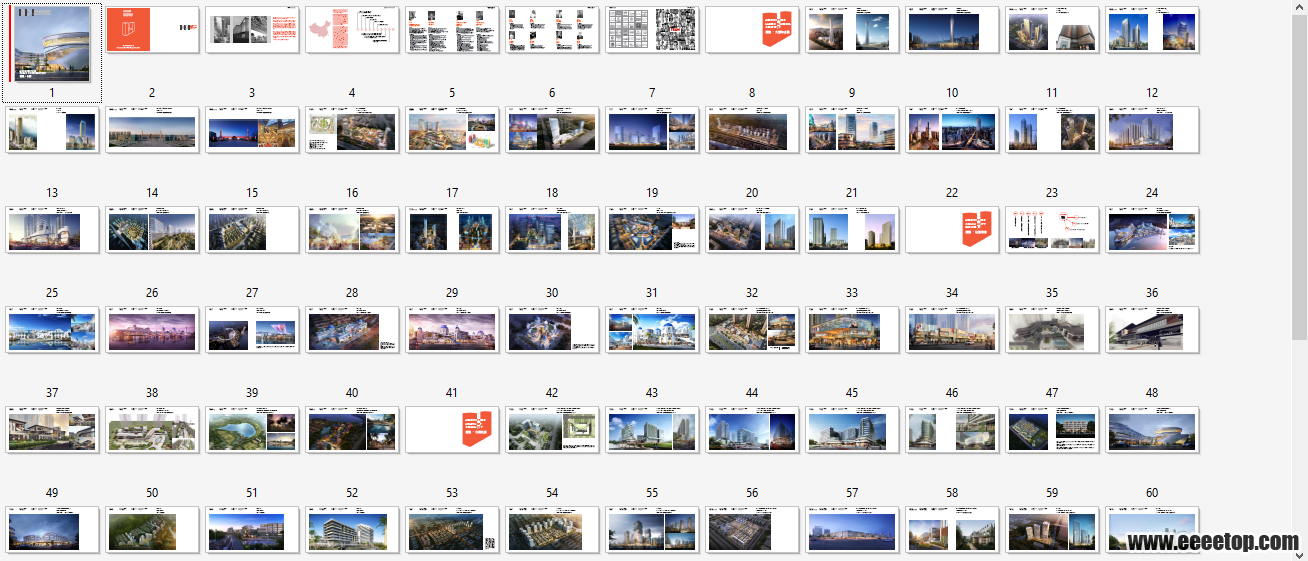Select slide thumbnail numbered 49

point(52,430)
